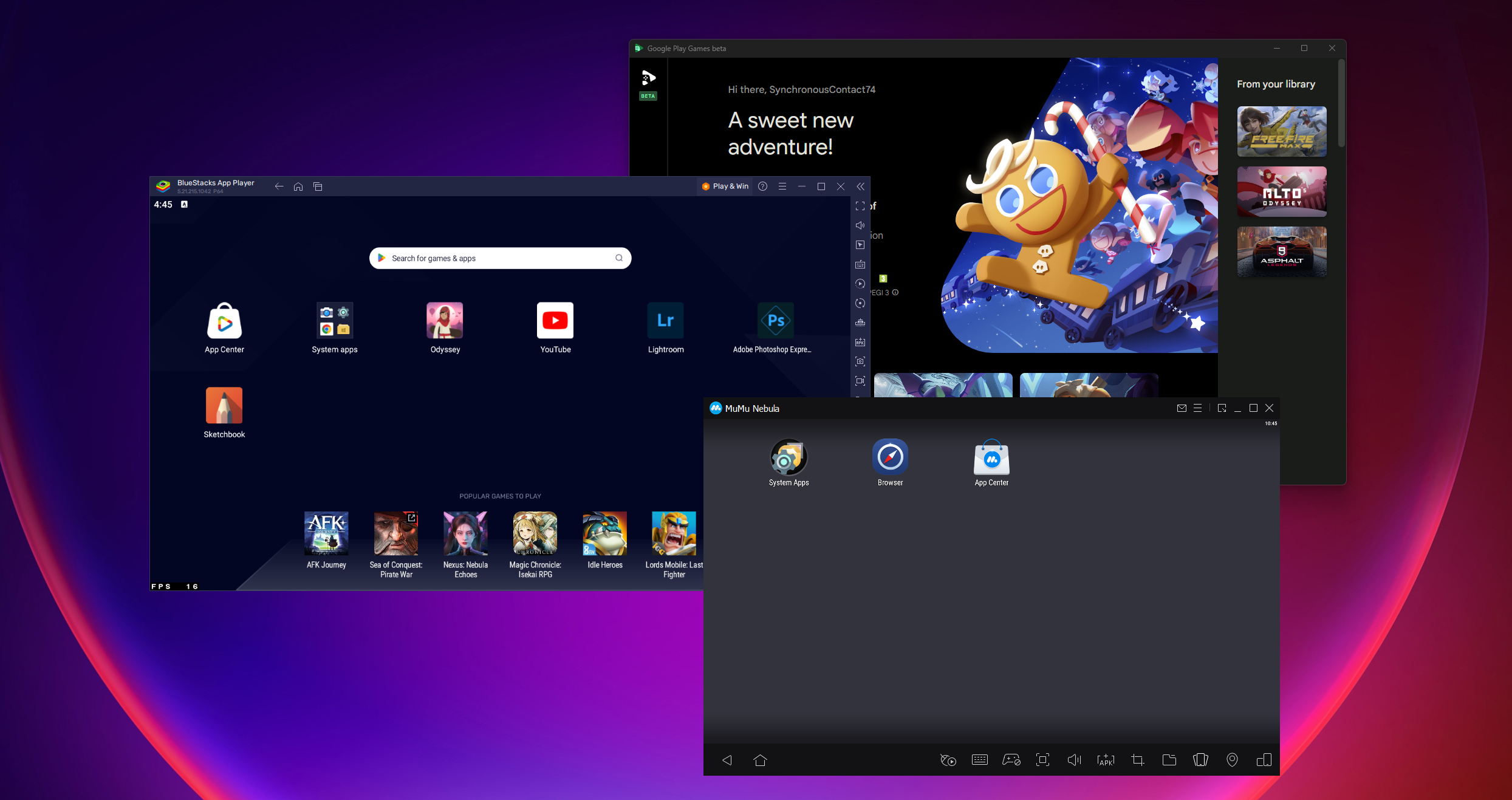The height and width of the screenshot is (800, 1512).
Task: Open the shared folder icon in MuMu toolbar
Action: (x=1169, y=760)
